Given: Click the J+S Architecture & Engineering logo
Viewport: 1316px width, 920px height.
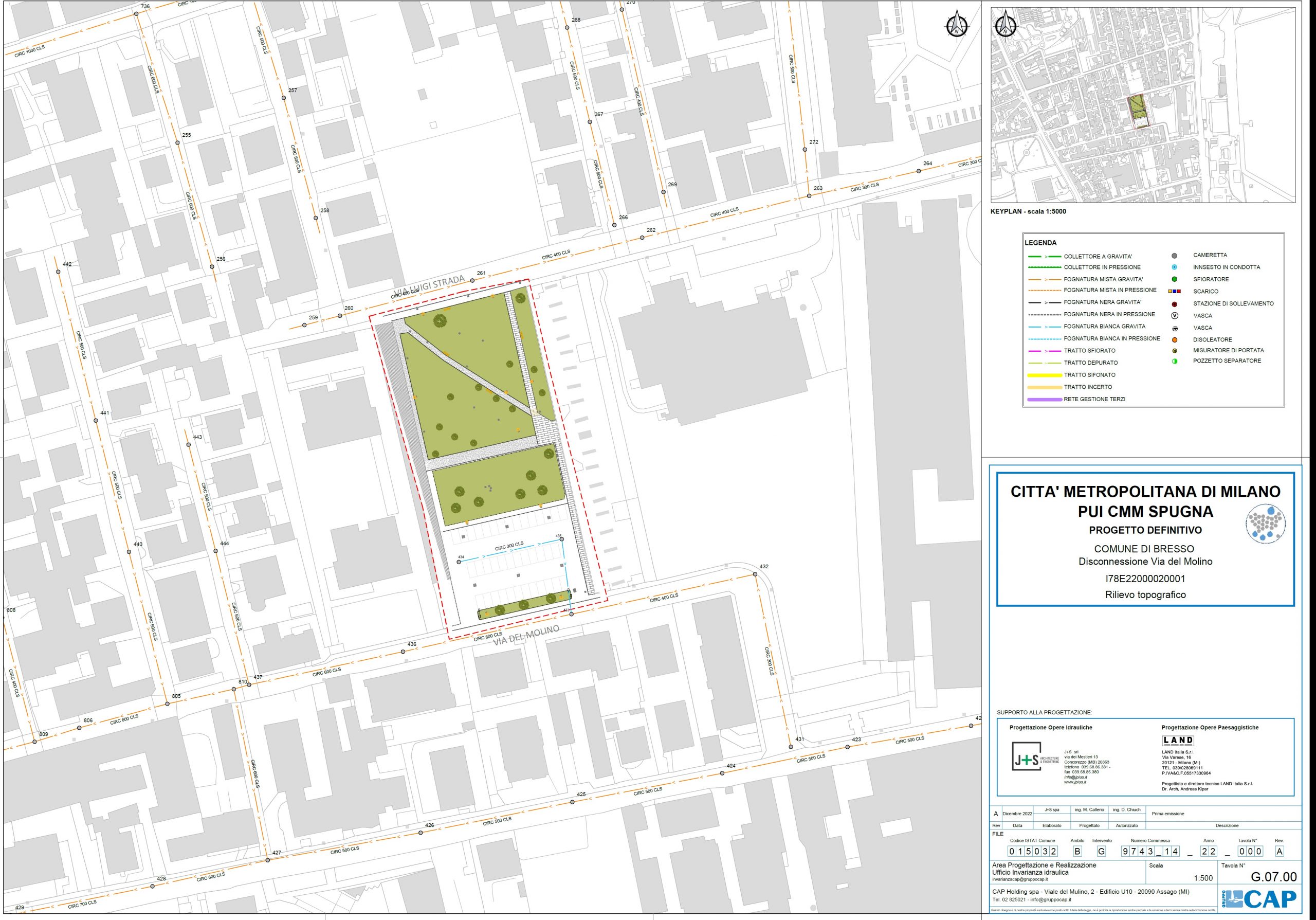Looking at the screenshot, I should [1027, 756].
